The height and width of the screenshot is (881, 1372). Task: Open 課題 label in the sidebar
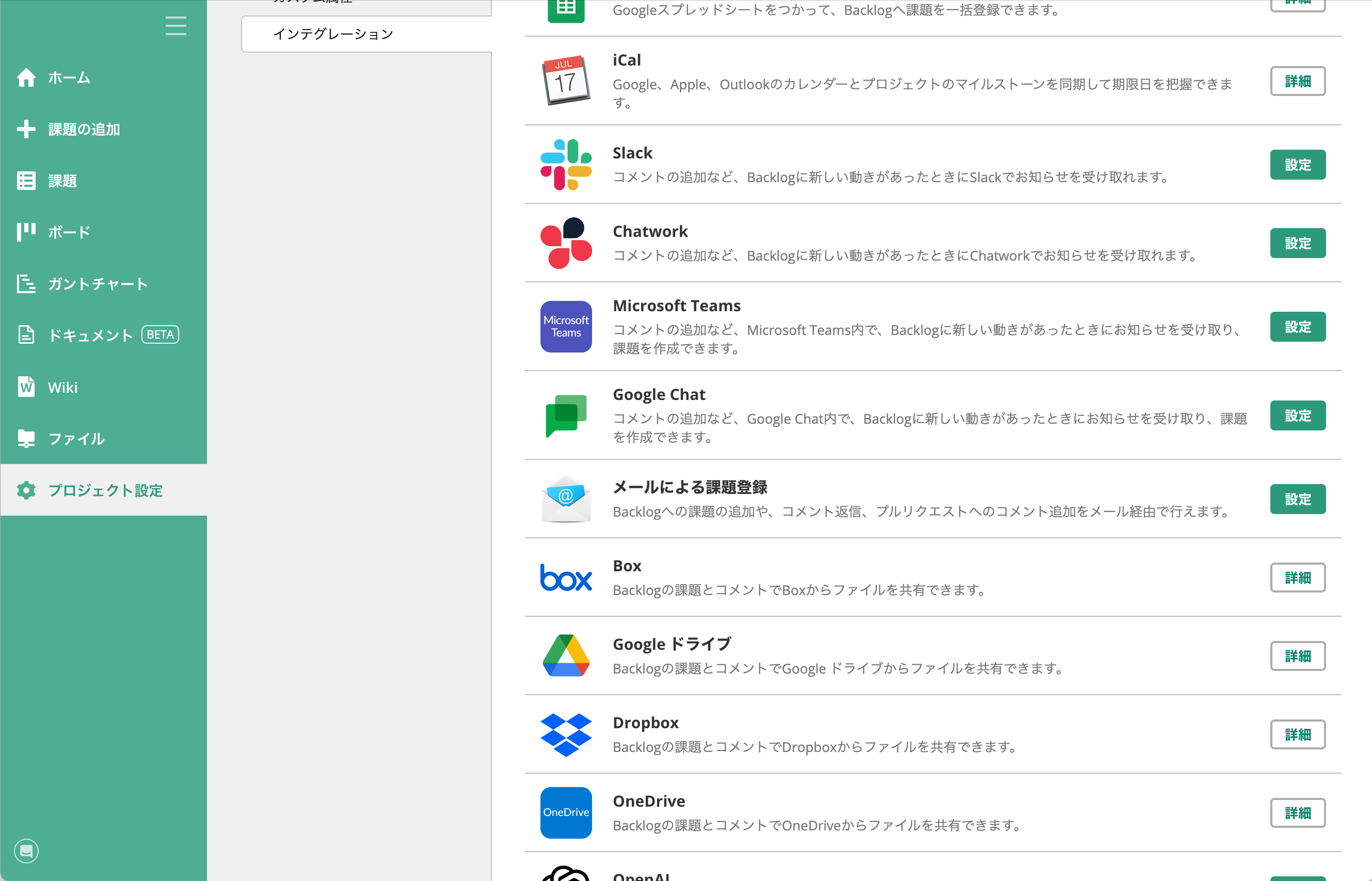pos(62,181)
